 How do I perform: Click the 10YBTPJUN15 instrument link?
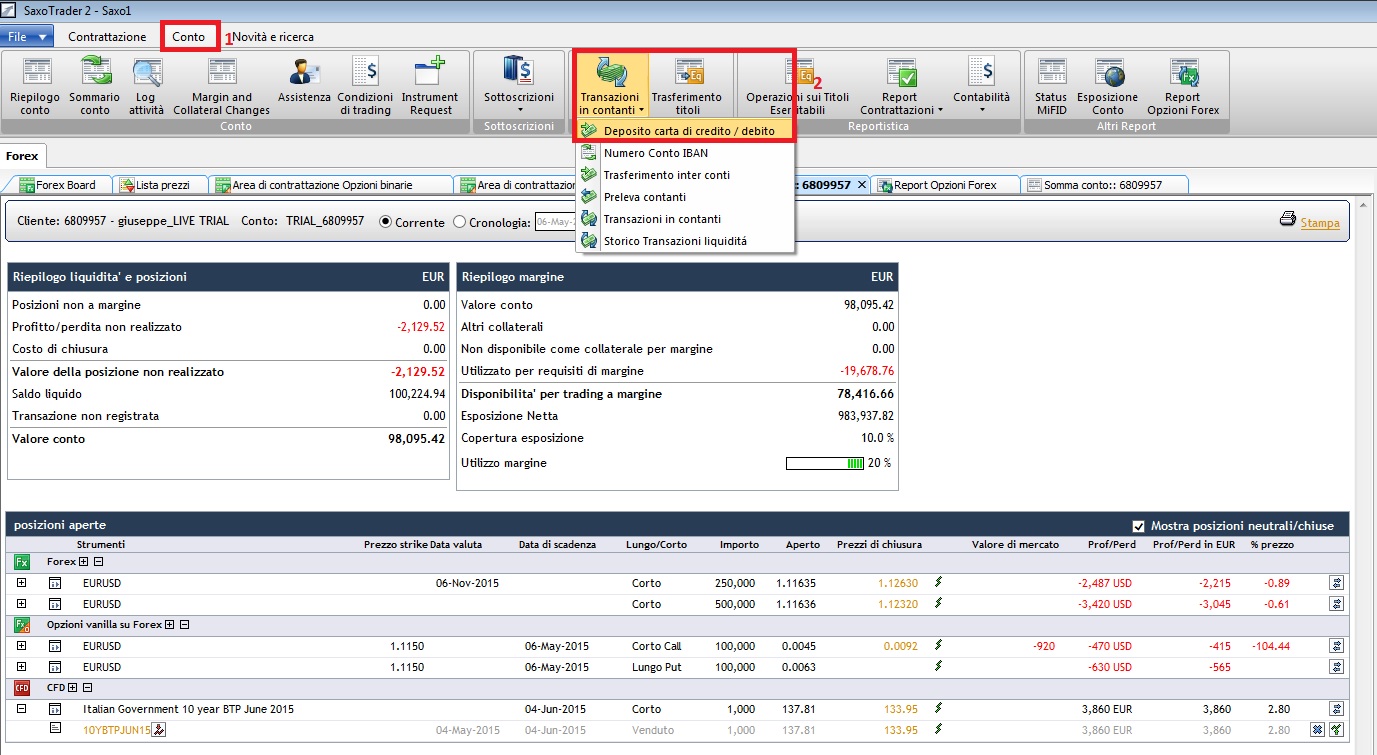(117, 730)
